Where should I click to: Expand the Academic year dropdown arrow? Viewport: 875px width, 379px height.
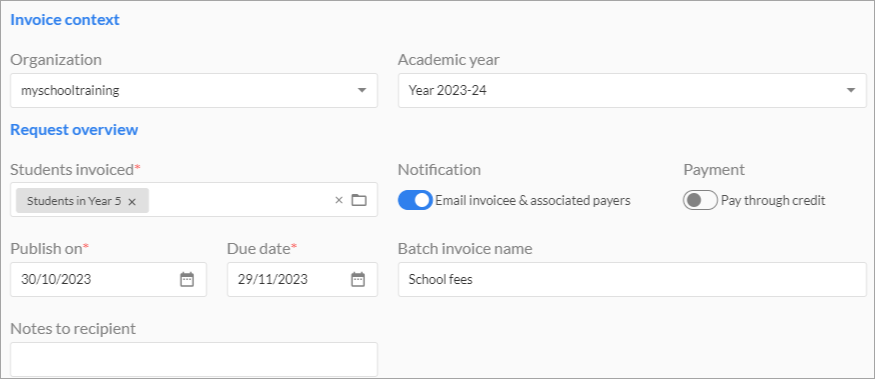pyautogui.click(x=851, y=90)
